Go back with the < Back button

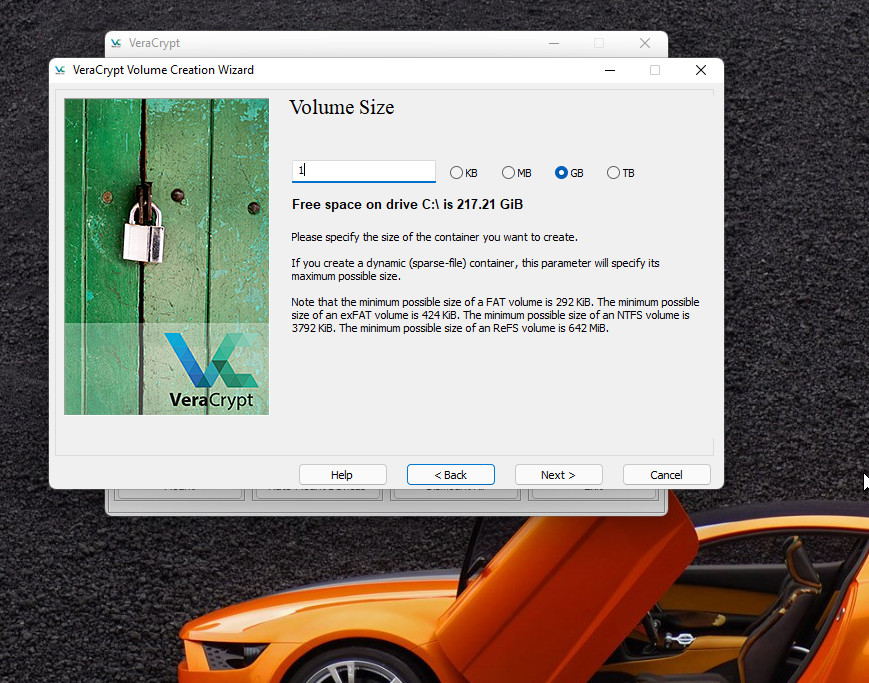pyautogui.click(x=451, y=475)
